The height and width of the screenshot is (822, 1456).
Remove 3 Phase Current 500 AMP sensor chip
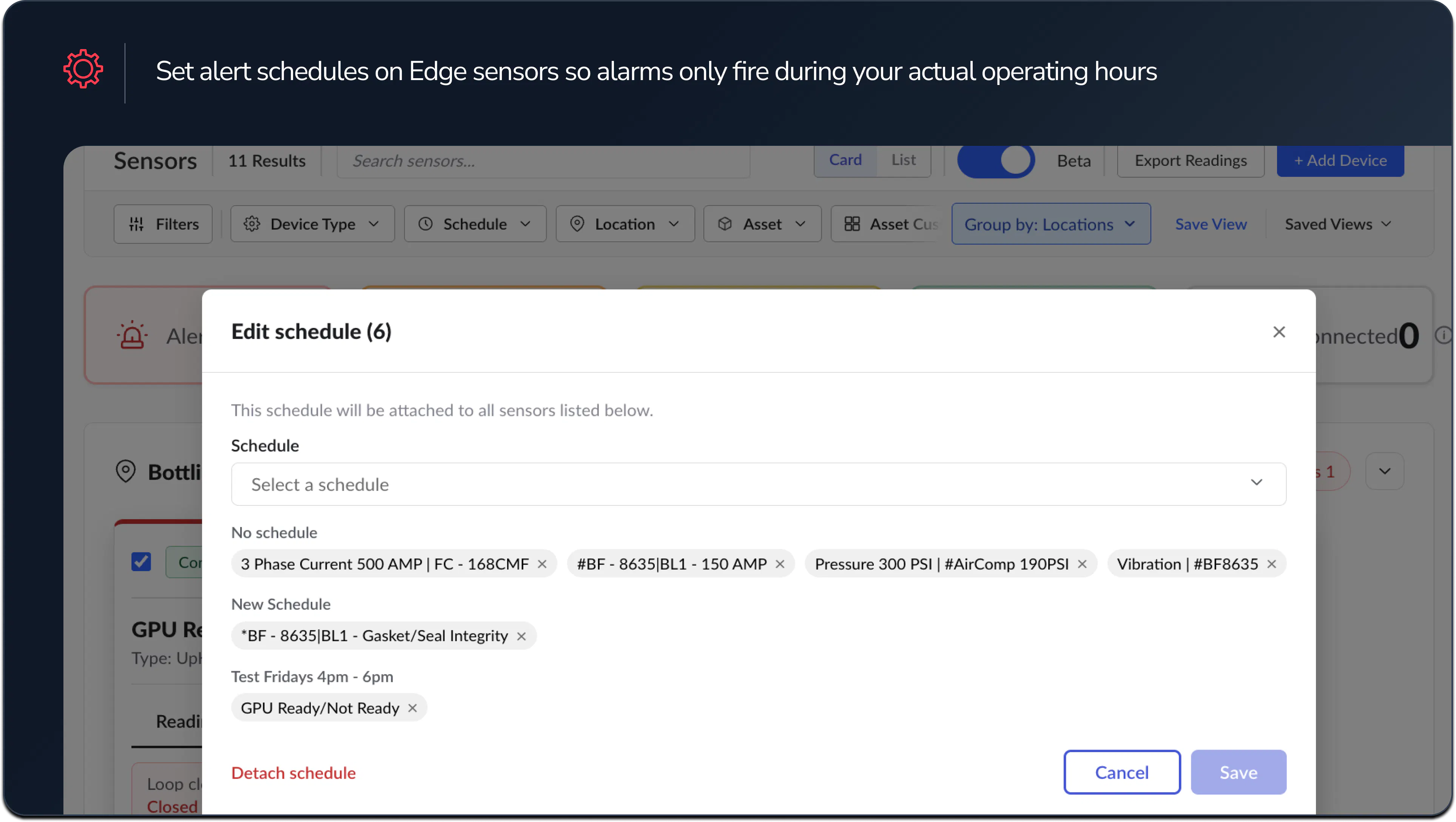542,564
